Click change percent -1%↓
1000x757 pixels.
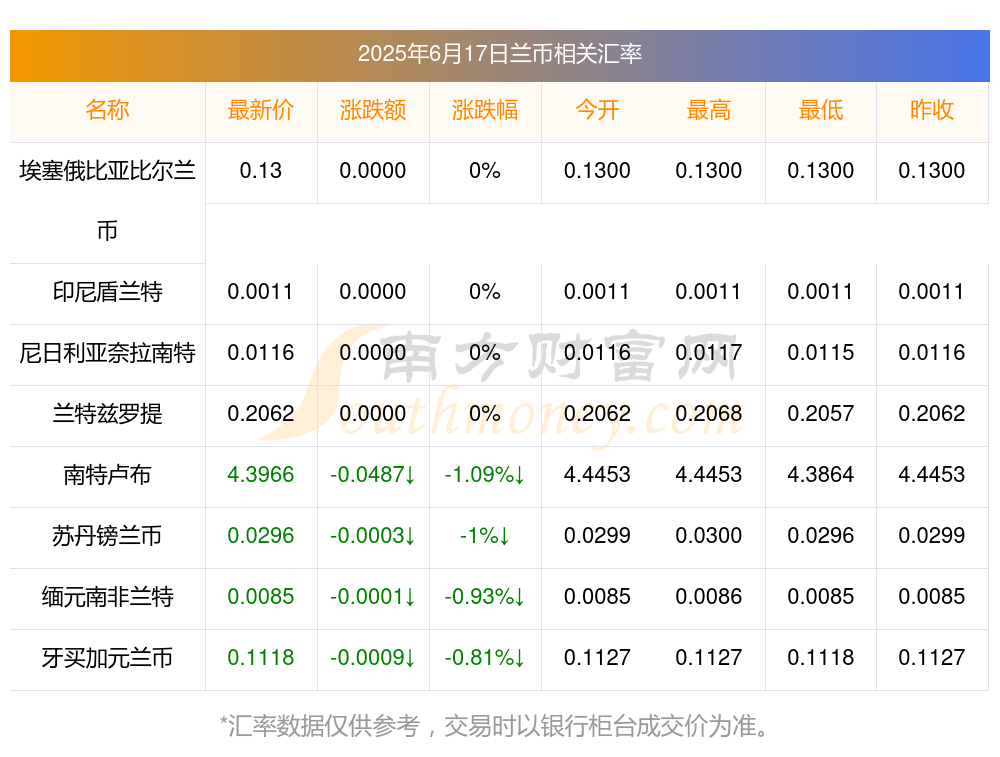[485, 536]
